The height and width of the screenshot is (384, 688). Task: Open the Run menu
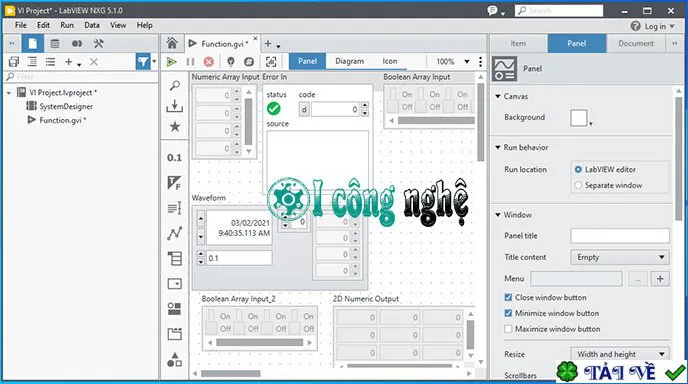[x=67, y=25]
